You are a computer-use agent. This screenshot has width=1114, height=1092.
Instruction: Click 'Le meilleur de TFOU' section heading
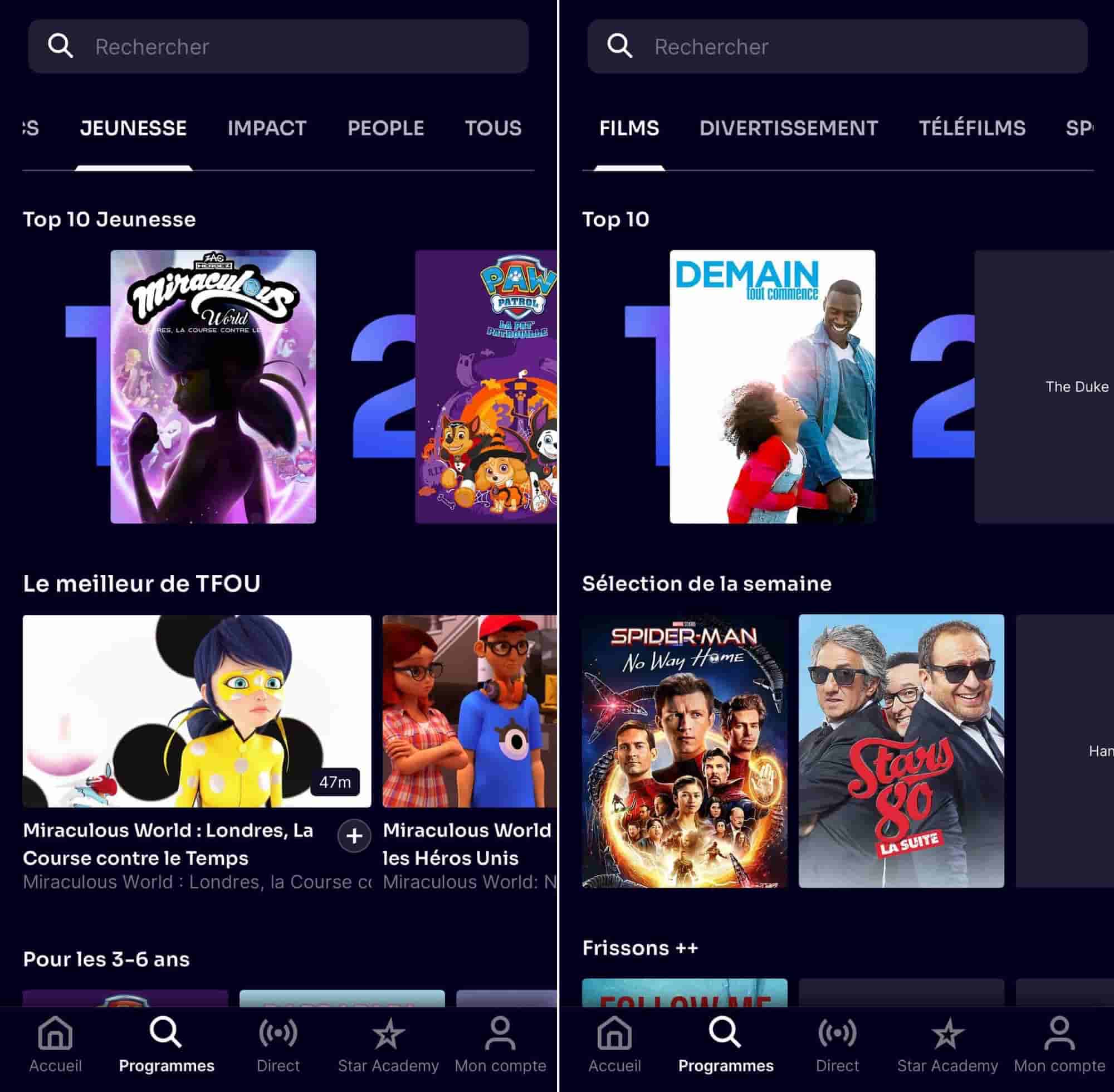point(141,583)
